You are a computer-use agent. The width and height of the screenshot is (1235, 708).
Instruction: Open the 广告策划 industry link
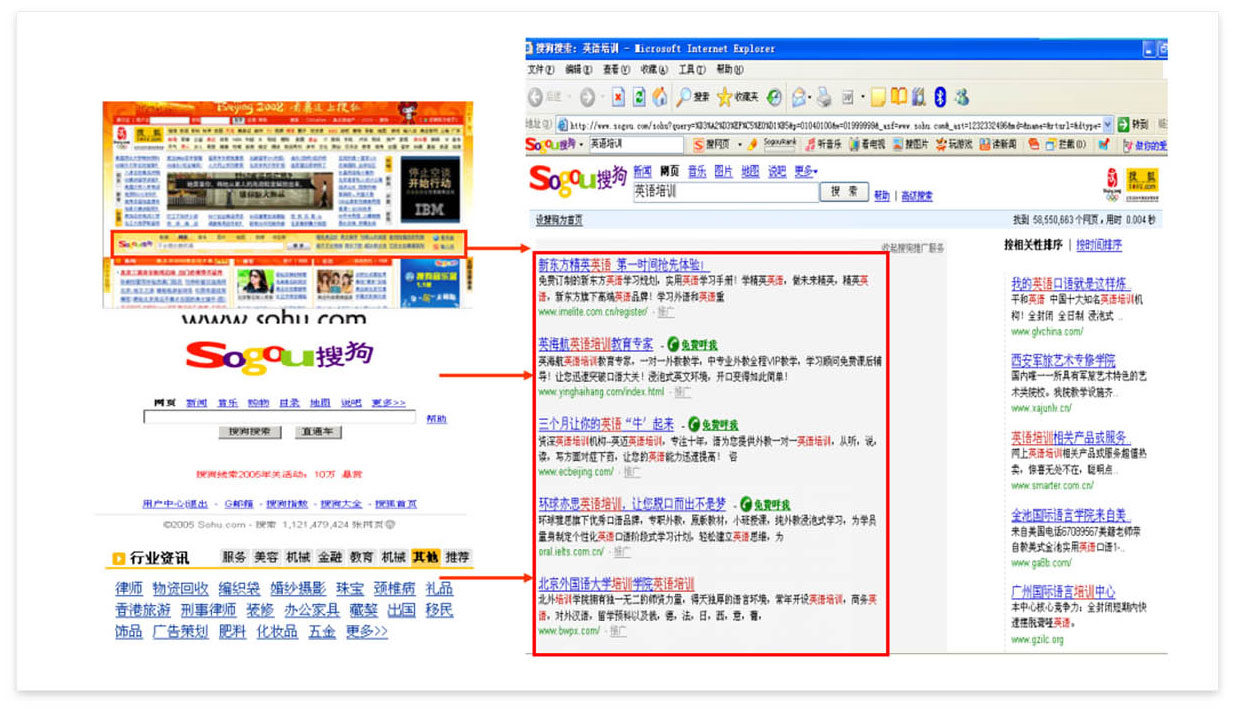click(x=181, y=632)
